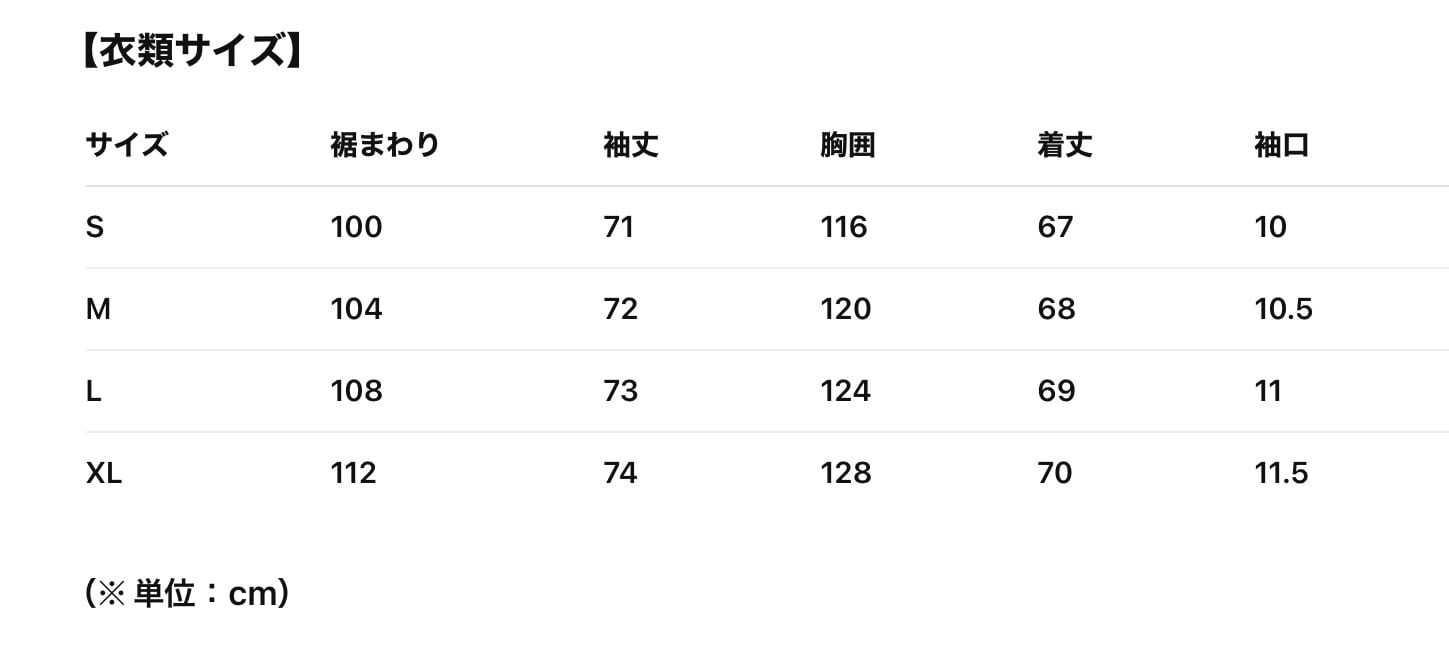Select sleeve length value 72
The height and width of the screenshot is (645, 1449).
coord(620,310)
